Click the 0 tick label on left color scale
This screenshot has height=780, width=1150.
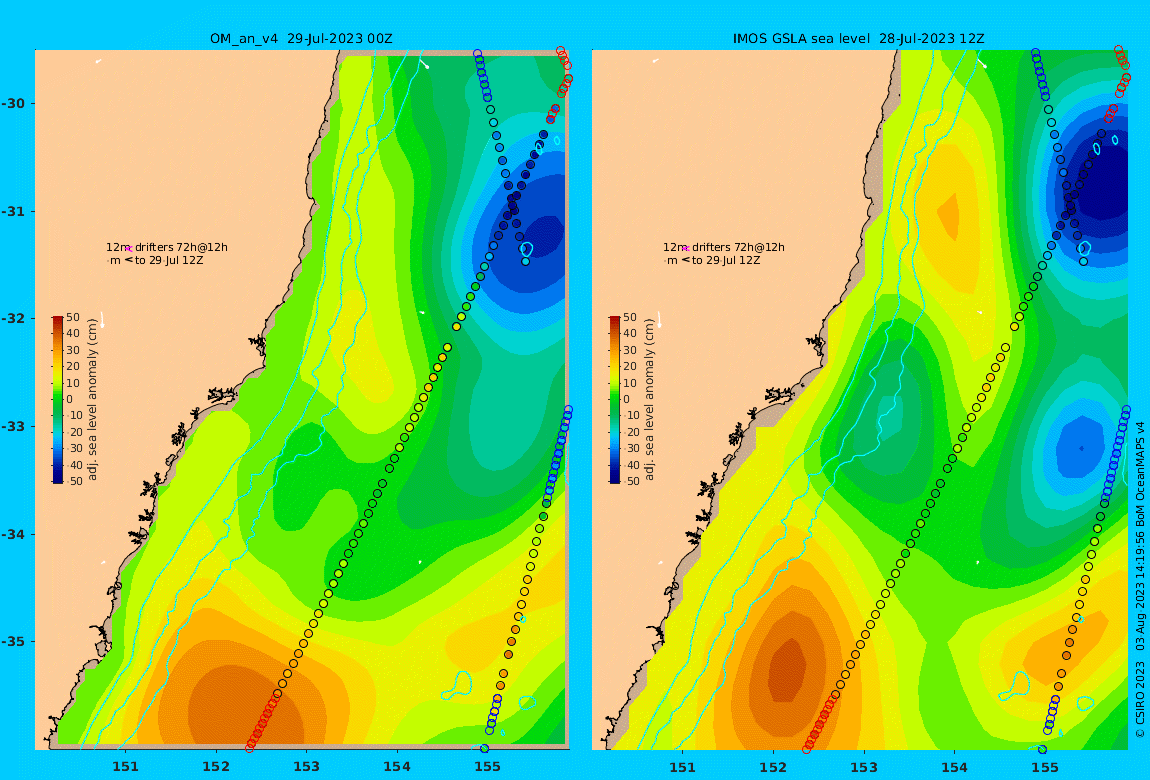(x=70, y=400)
